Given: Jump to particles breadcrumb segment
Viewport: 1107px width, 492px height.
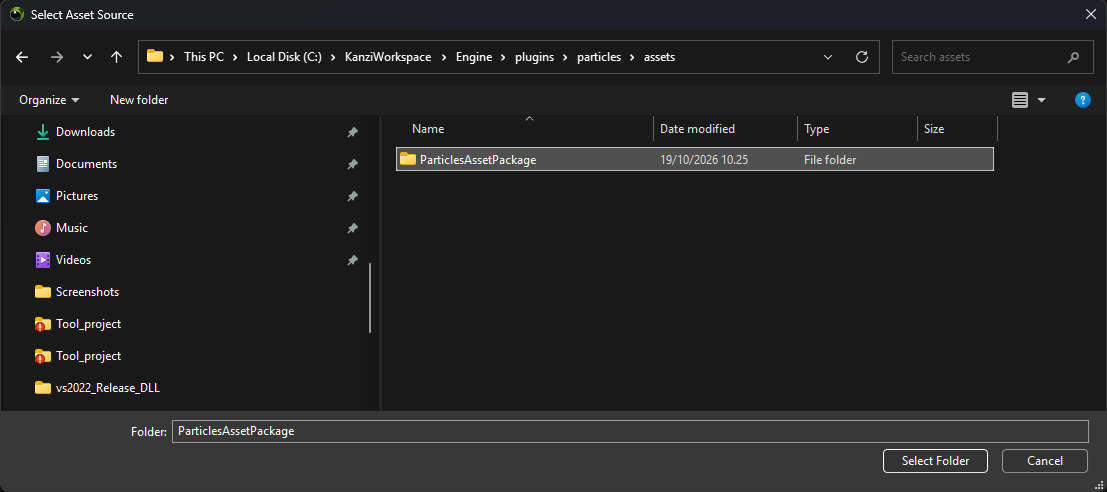Looking at the screenshot, I should click(x=599, y=57).
